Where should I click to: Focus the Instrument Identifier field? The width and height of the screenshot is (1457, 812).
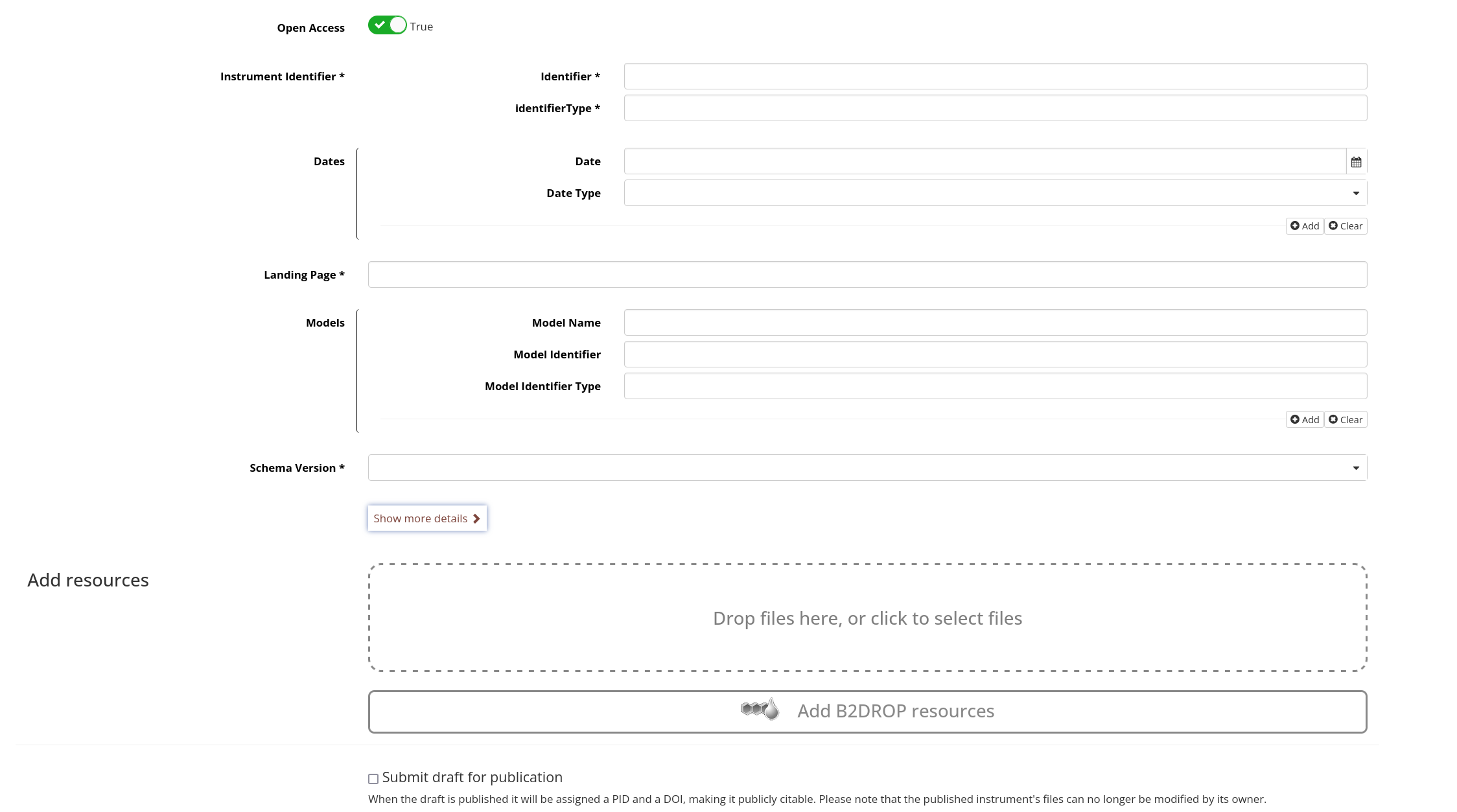(x=995, y=76)
